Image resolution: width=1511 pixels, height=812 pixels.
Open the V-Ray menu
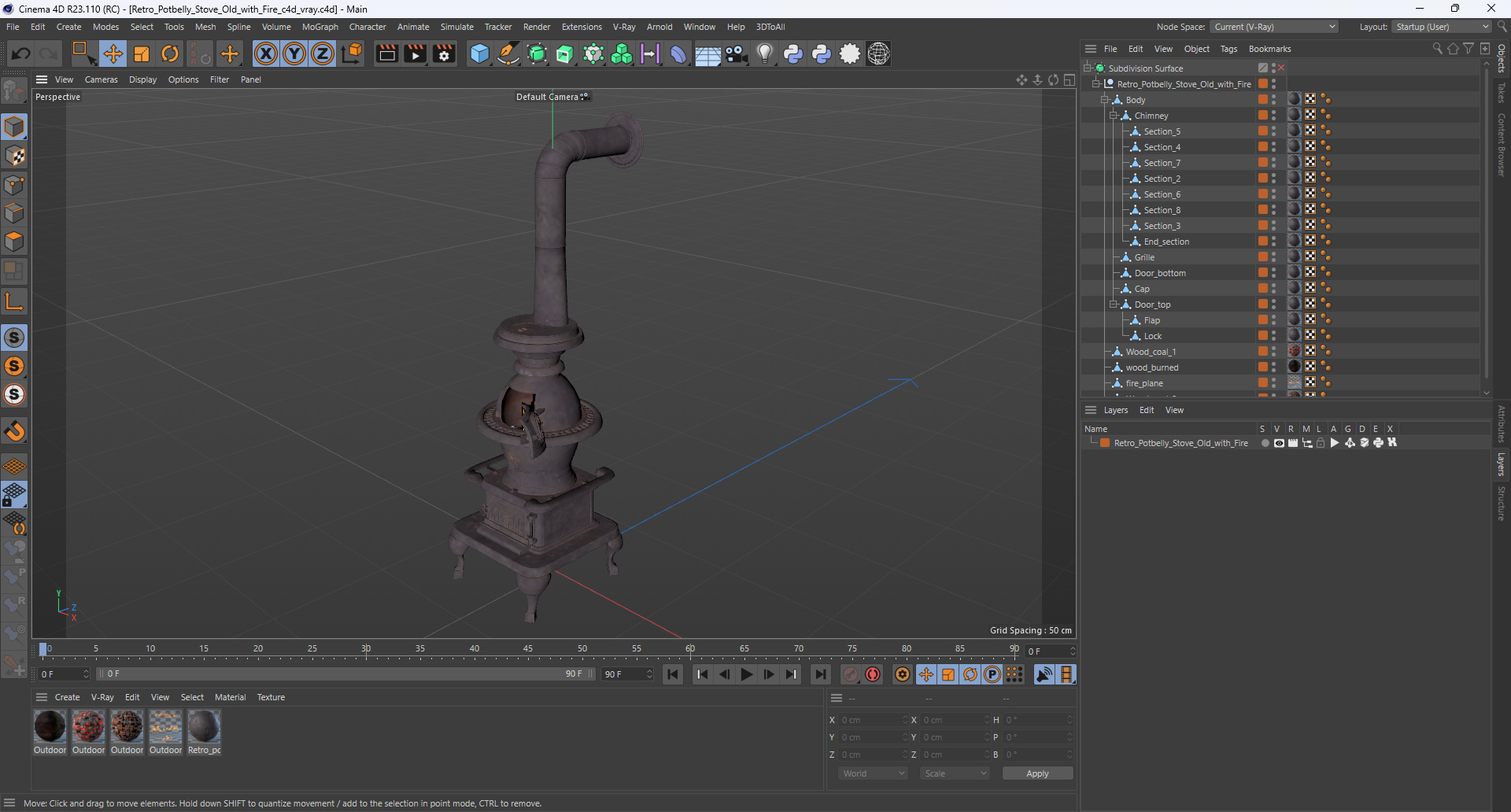coord(624,27)
